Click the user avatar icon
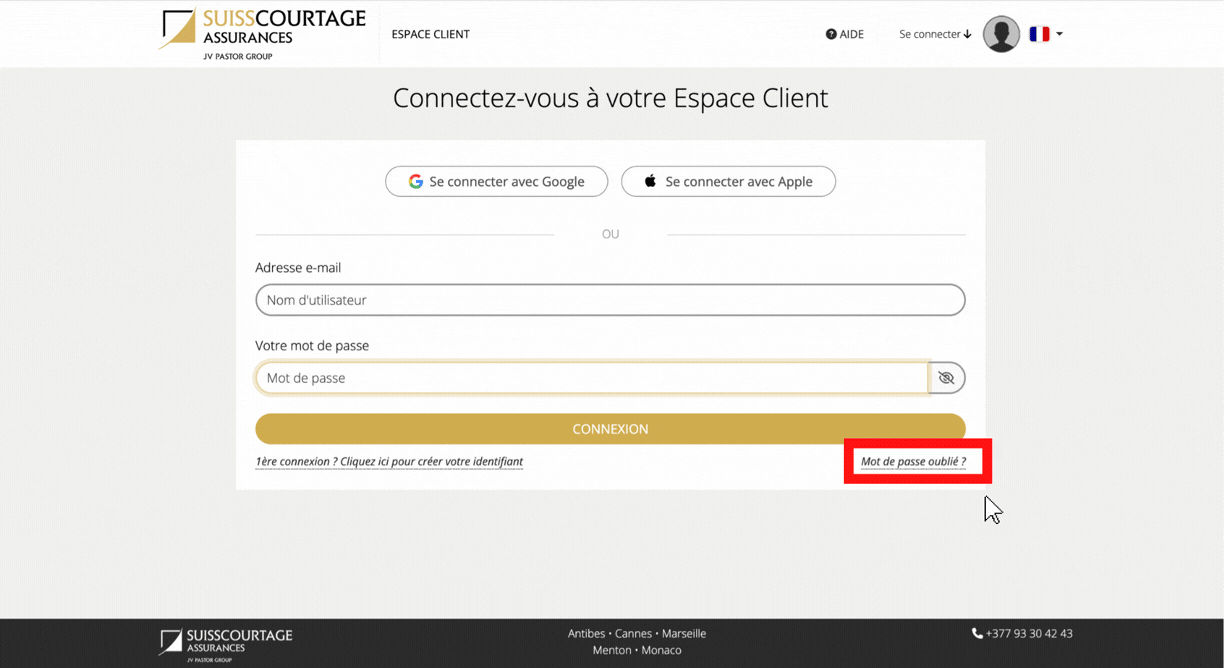1224x668 pixels. point(1001,34)
